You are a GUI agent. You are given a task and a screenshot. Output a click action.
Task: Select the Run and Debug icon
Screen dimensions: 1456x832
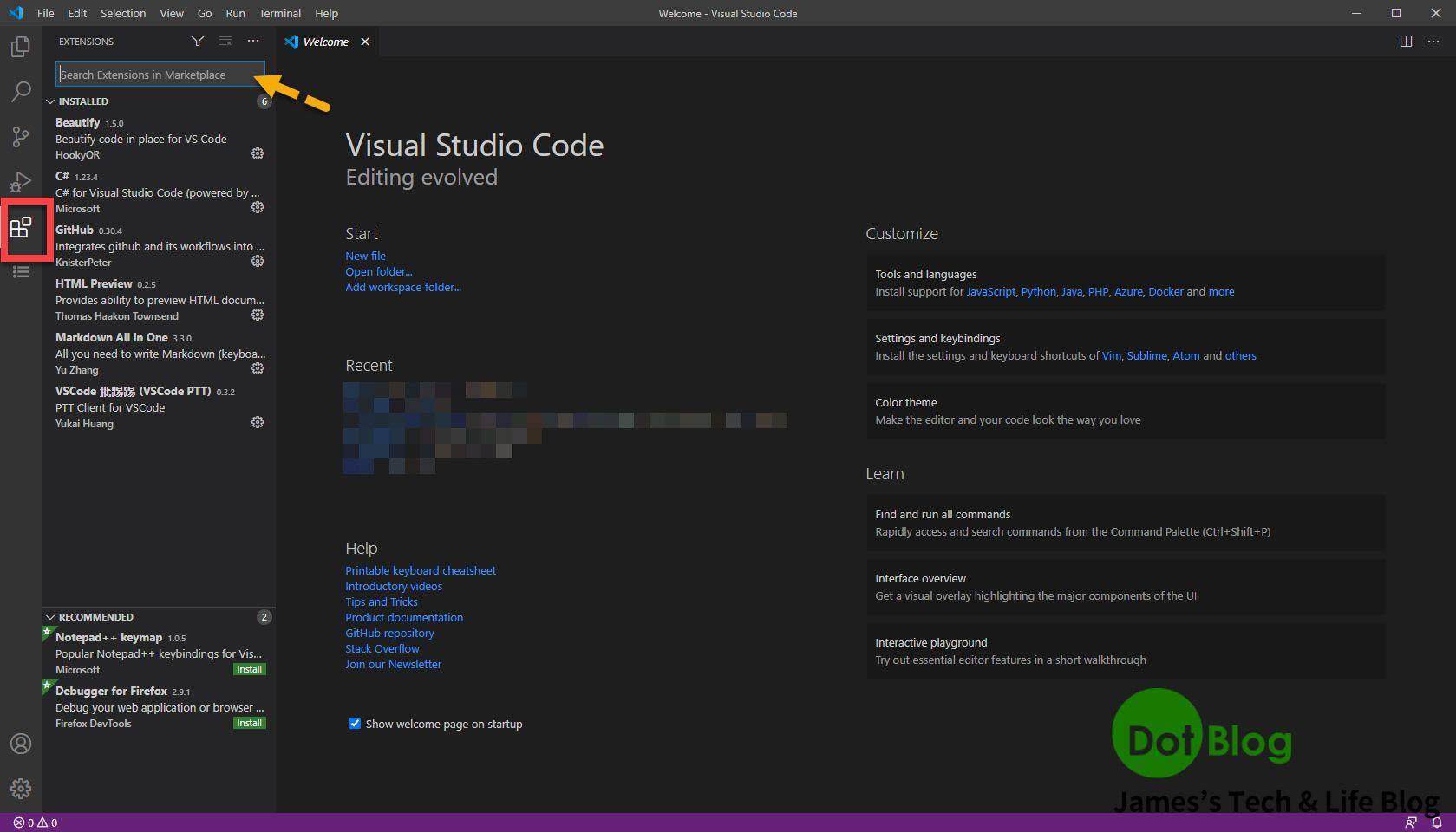21,182
